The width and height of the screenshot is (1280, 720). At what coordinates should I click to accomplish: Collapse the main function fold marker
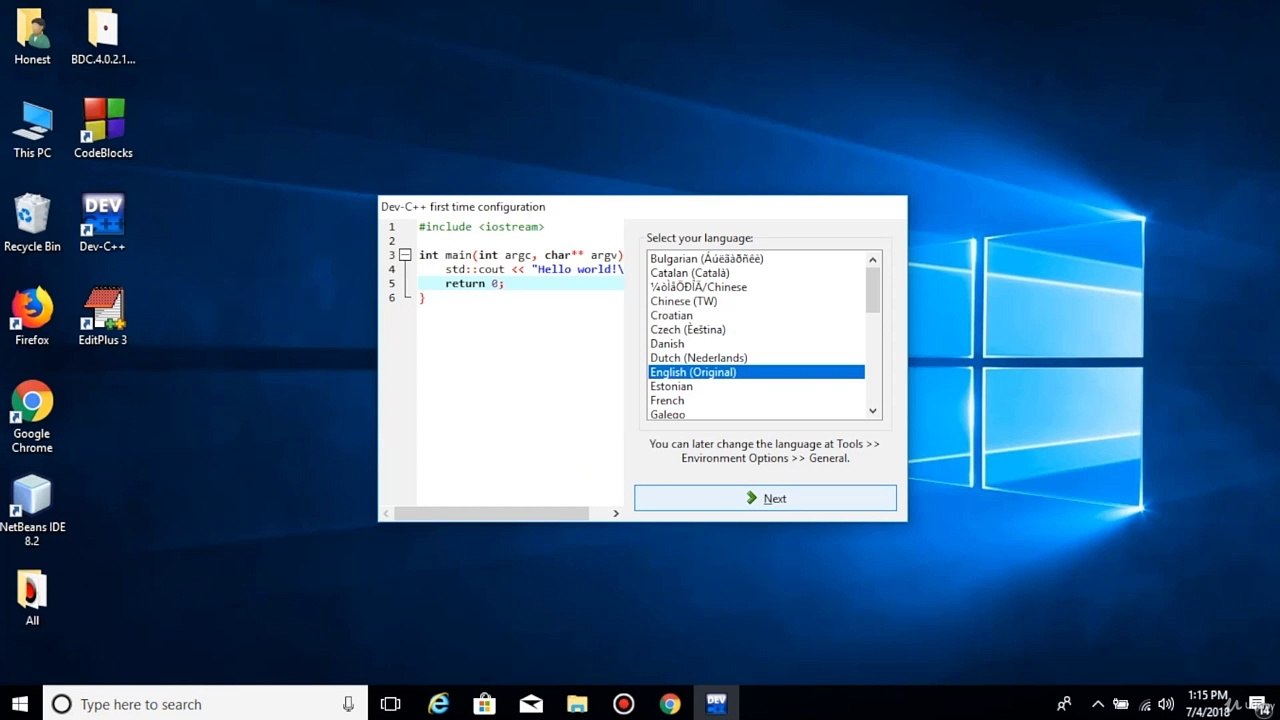tap(405, 256)
